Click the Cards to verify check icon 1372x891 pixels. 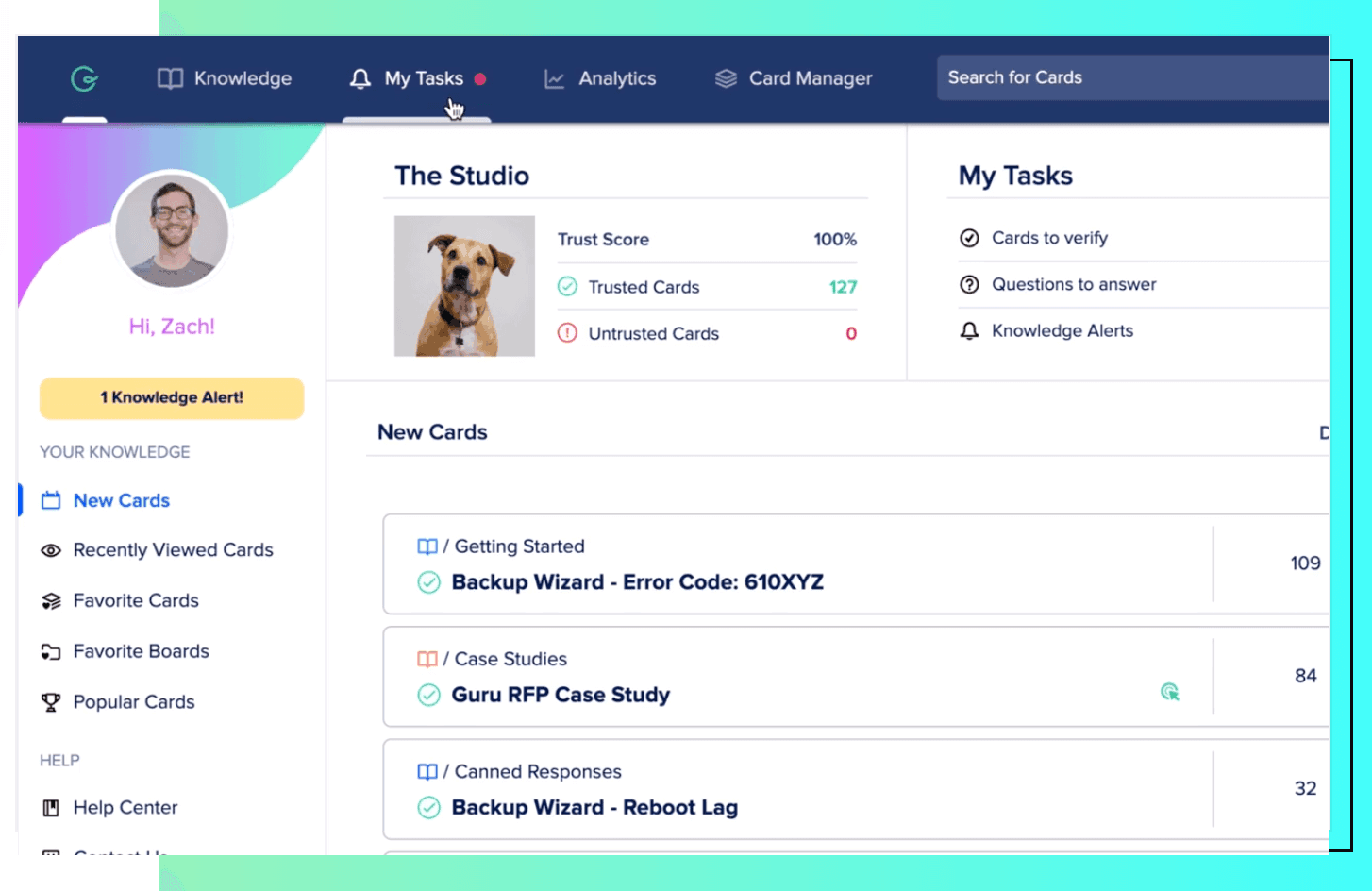point(969,238)
